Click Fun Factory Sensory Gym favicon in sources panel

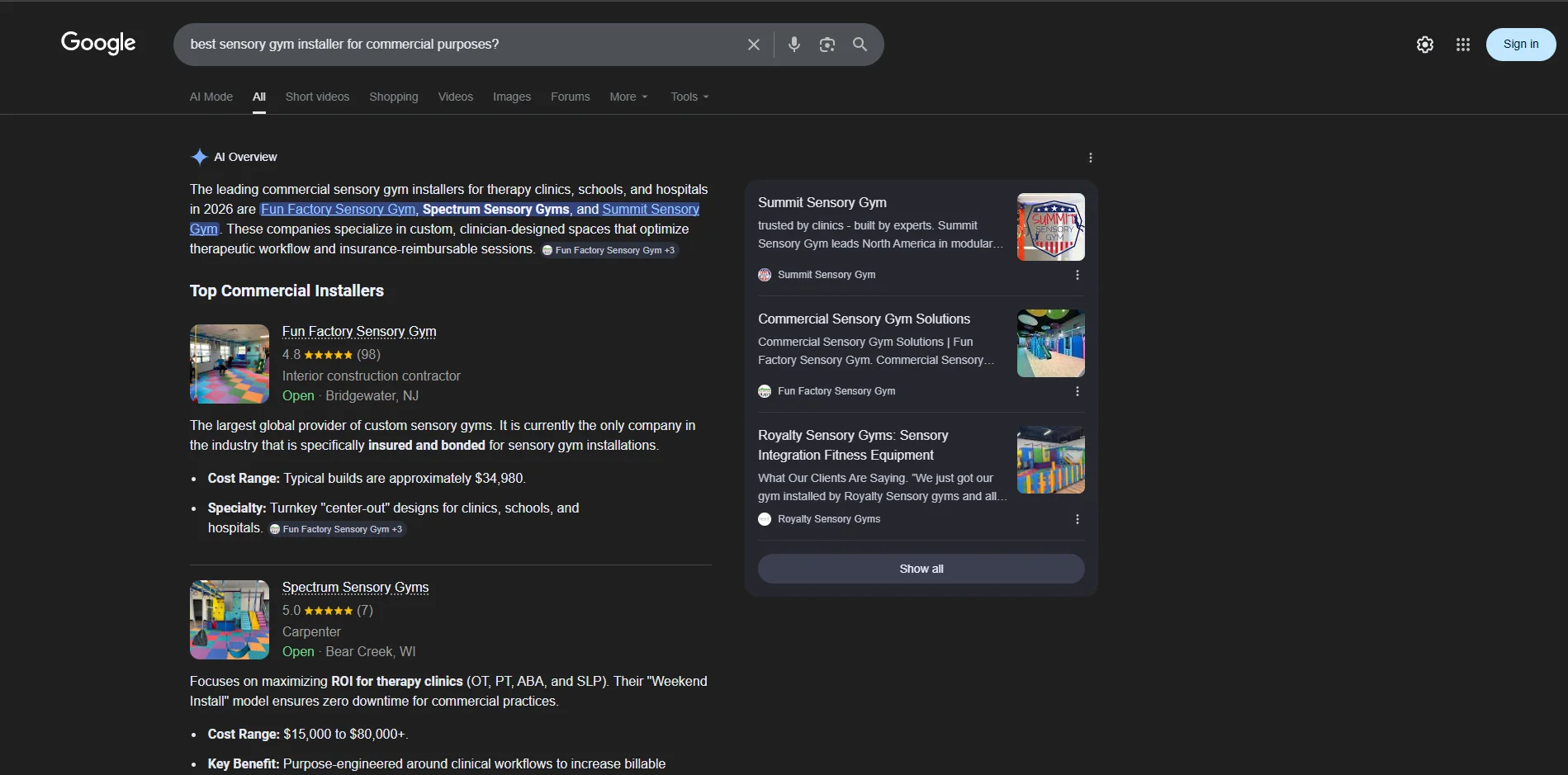[x=765, y=391]
